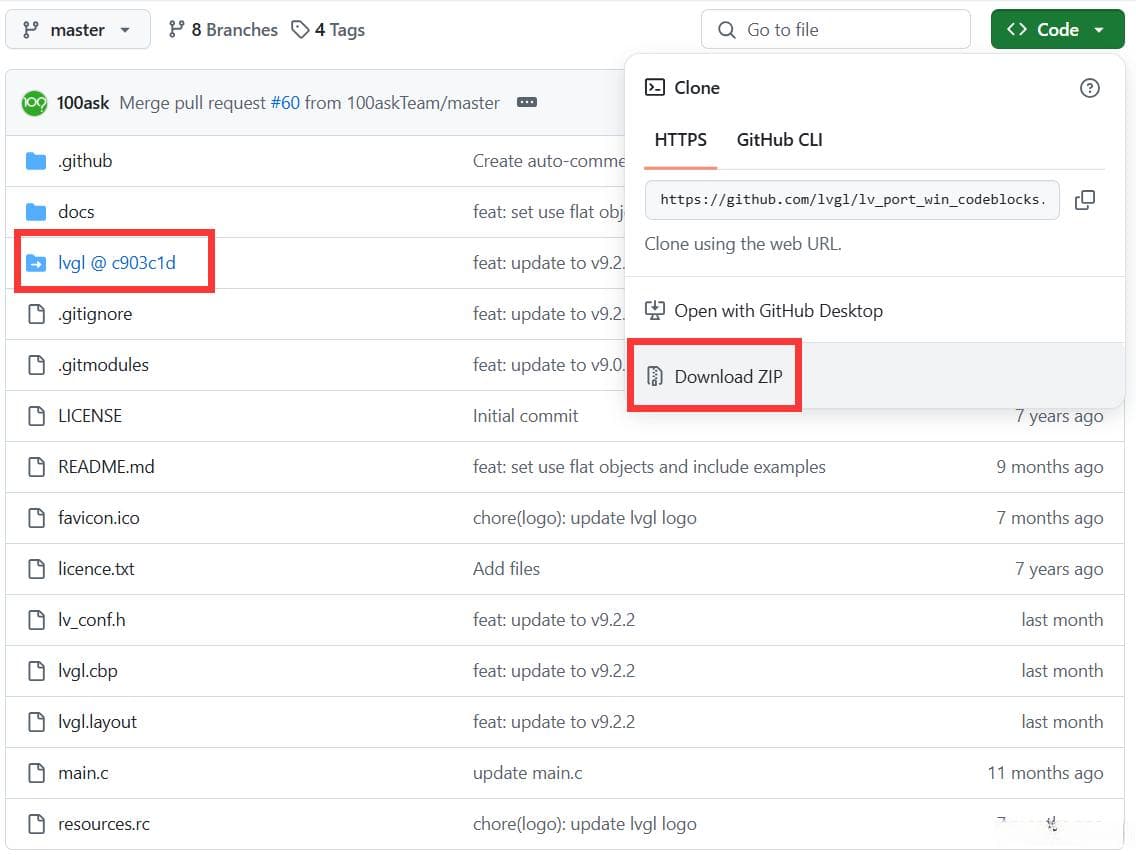This screenshot has height=855, width=1136.
Task: Open the .gitignore file
Action: click(95, 314)
